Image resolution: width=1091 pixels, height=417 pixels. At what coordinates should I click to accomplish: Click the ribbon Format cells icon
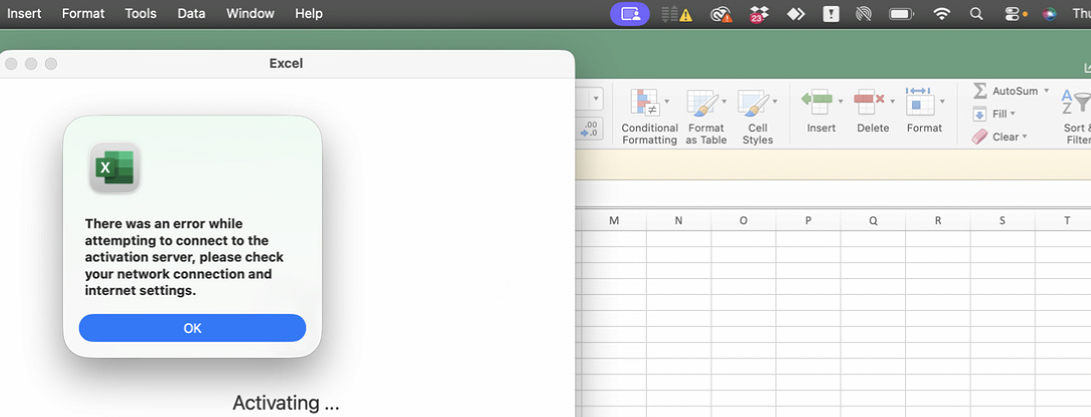(920, 101)
